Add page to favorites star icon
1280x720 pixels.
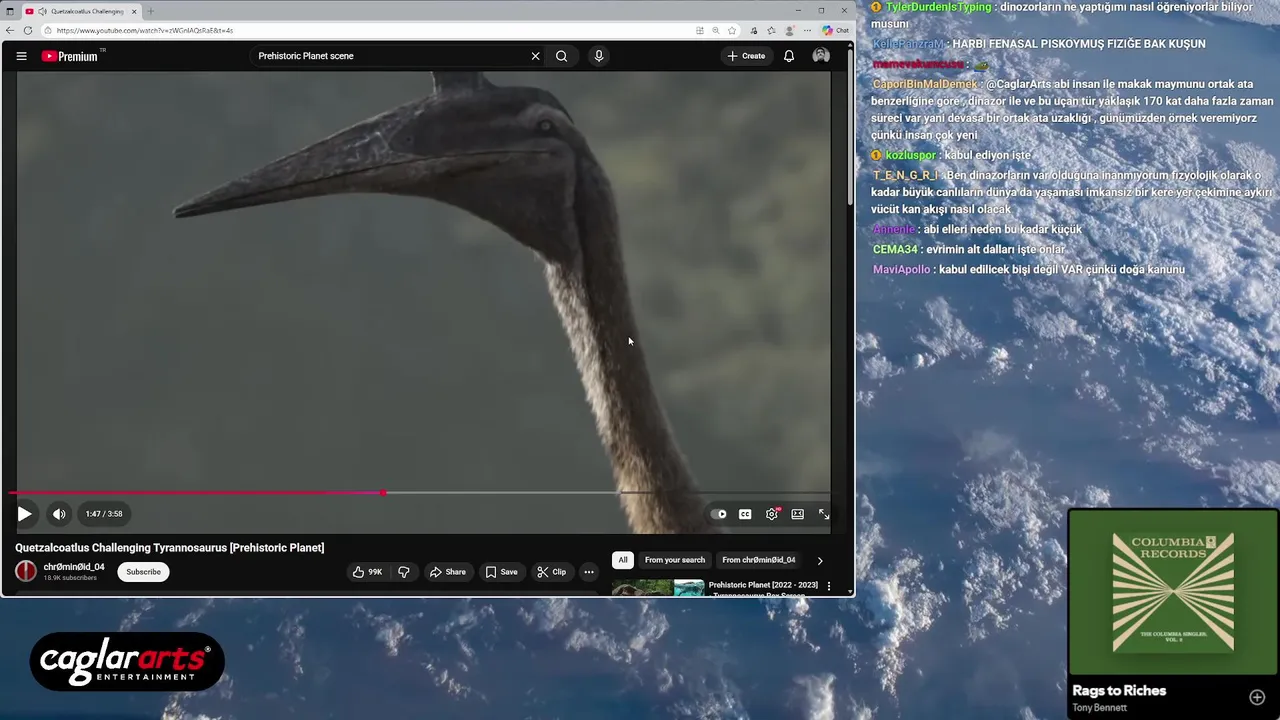[732, 30]
